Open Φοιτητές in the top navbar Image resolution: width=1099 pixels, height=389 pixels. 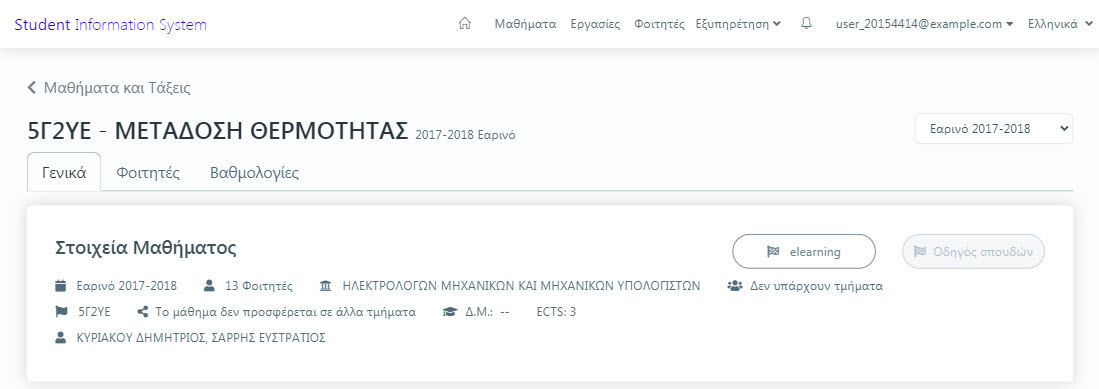coord(659,24)
